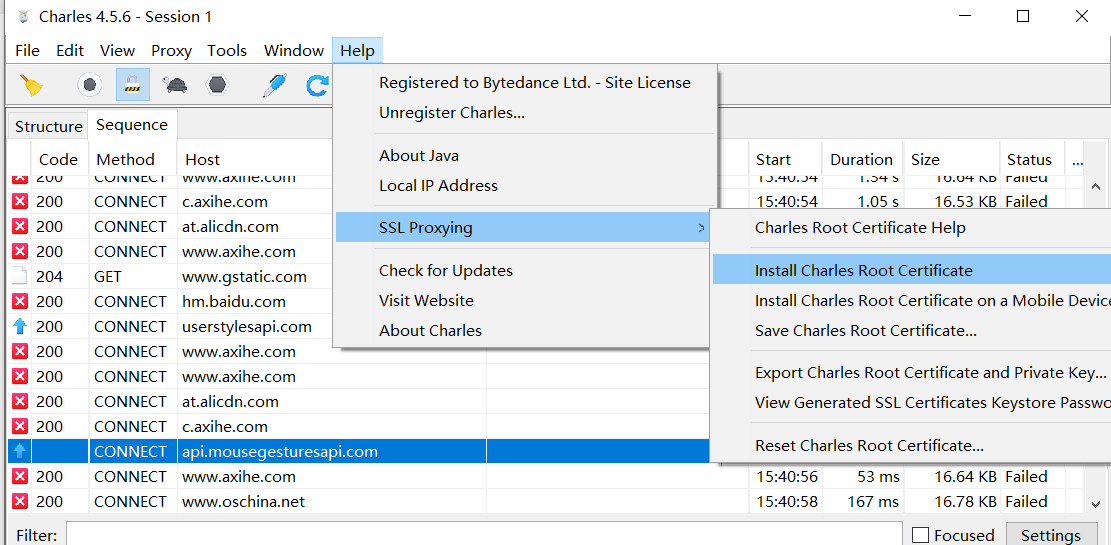The height and width of the screenshot is (545, 1111).
Task: Select the Sequence tab
Action: (x=132, y=125)
